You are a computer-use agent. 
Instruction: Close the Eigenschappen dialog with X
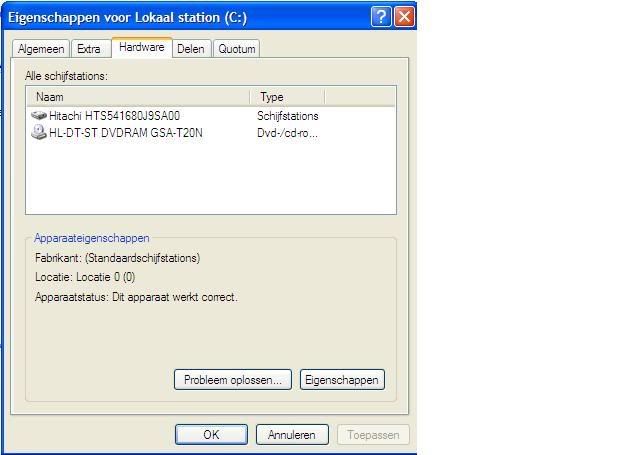[404, 17]
